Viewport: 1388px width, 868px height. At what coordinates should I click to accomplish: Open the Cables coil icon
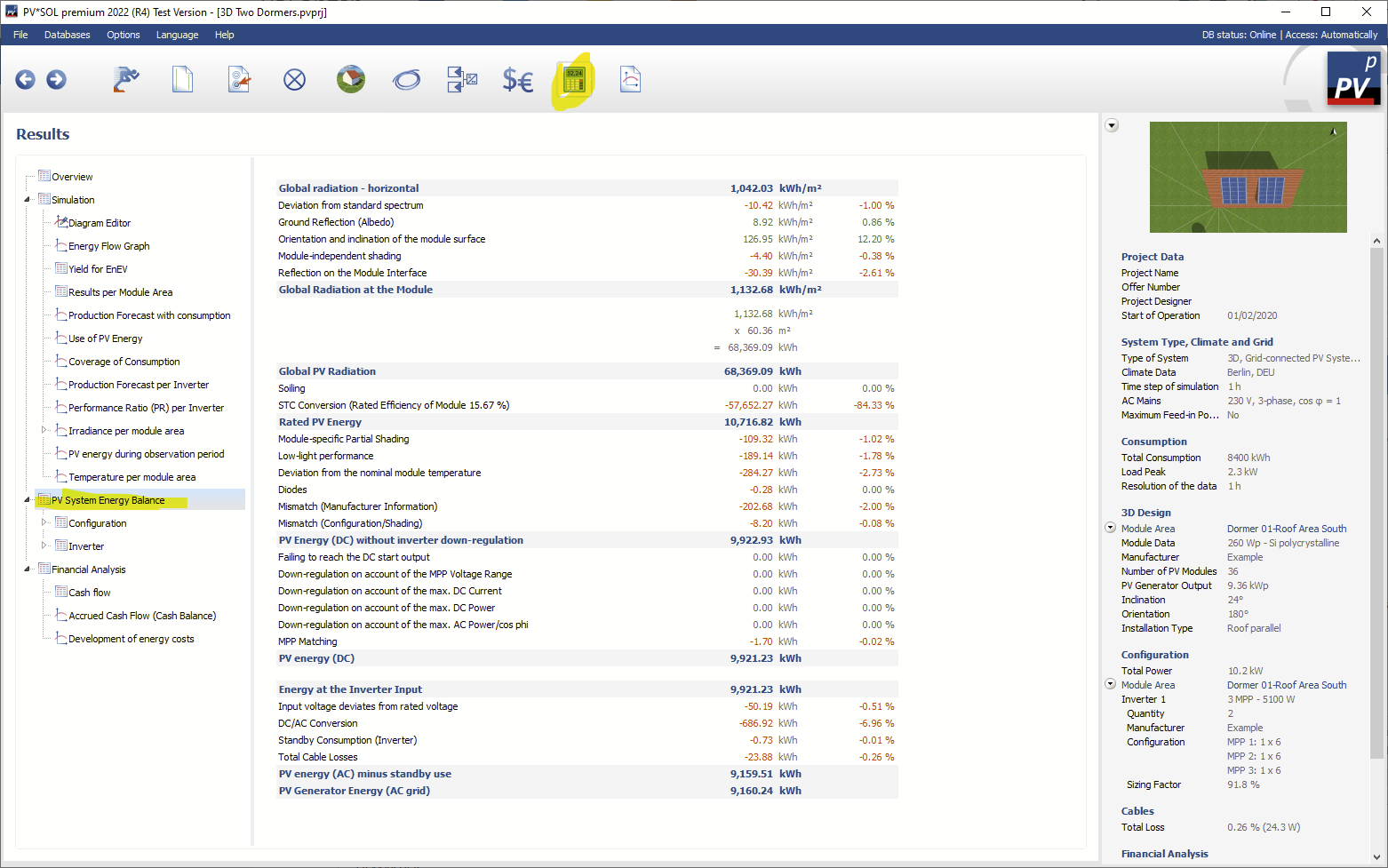point(406,80)
